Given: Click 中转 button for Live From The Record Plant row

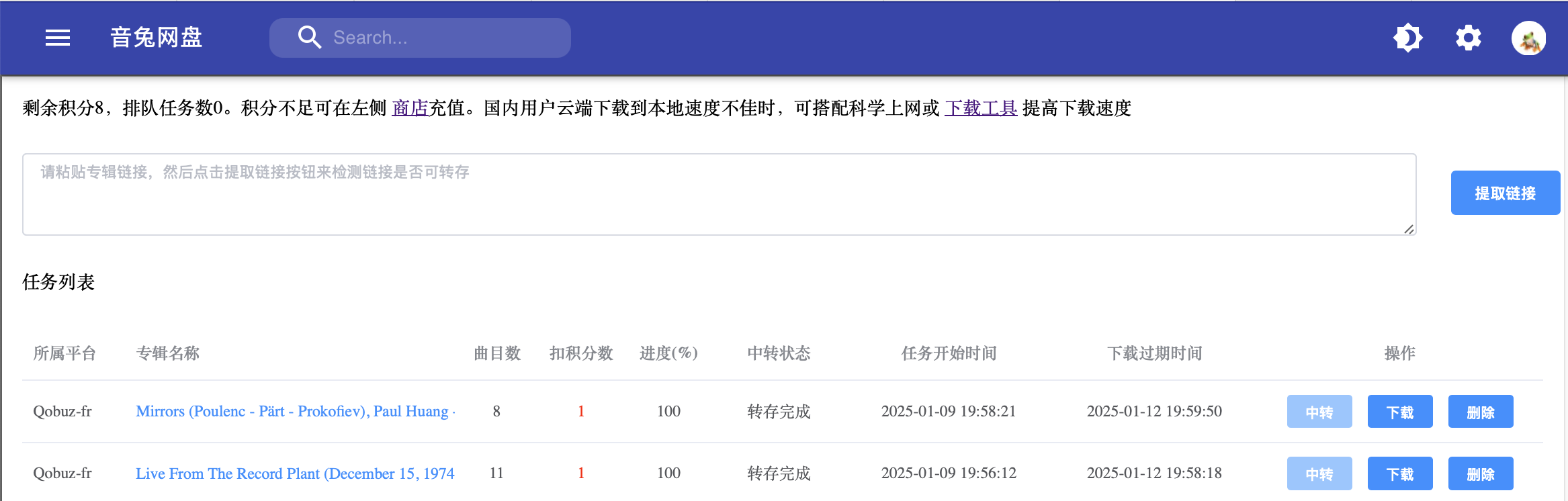Looking at the screenshot, I should 1319,473.
